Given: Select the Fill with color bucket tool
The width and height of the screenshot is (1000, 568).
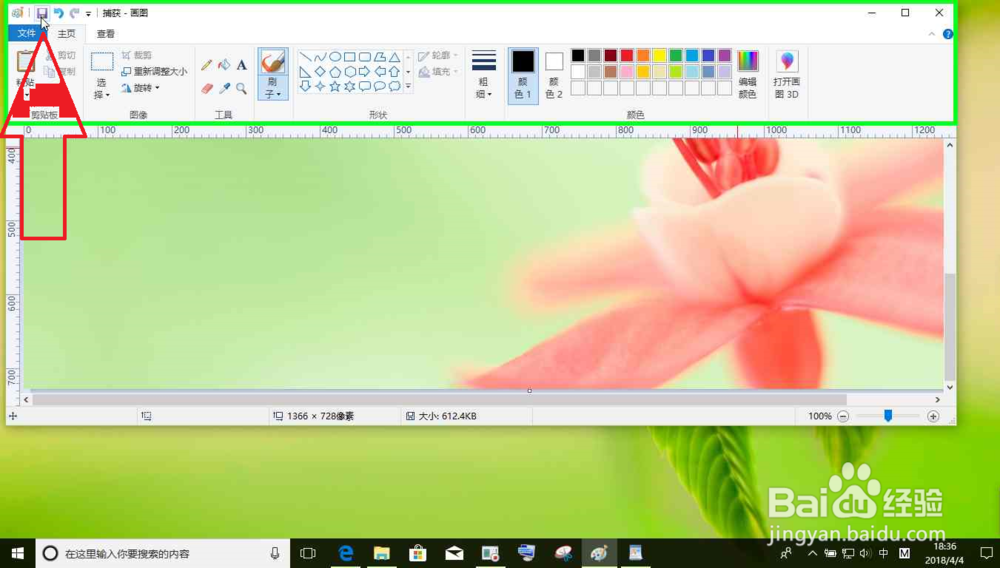Looking at the screenshot, I should click(x=224, y=65).
